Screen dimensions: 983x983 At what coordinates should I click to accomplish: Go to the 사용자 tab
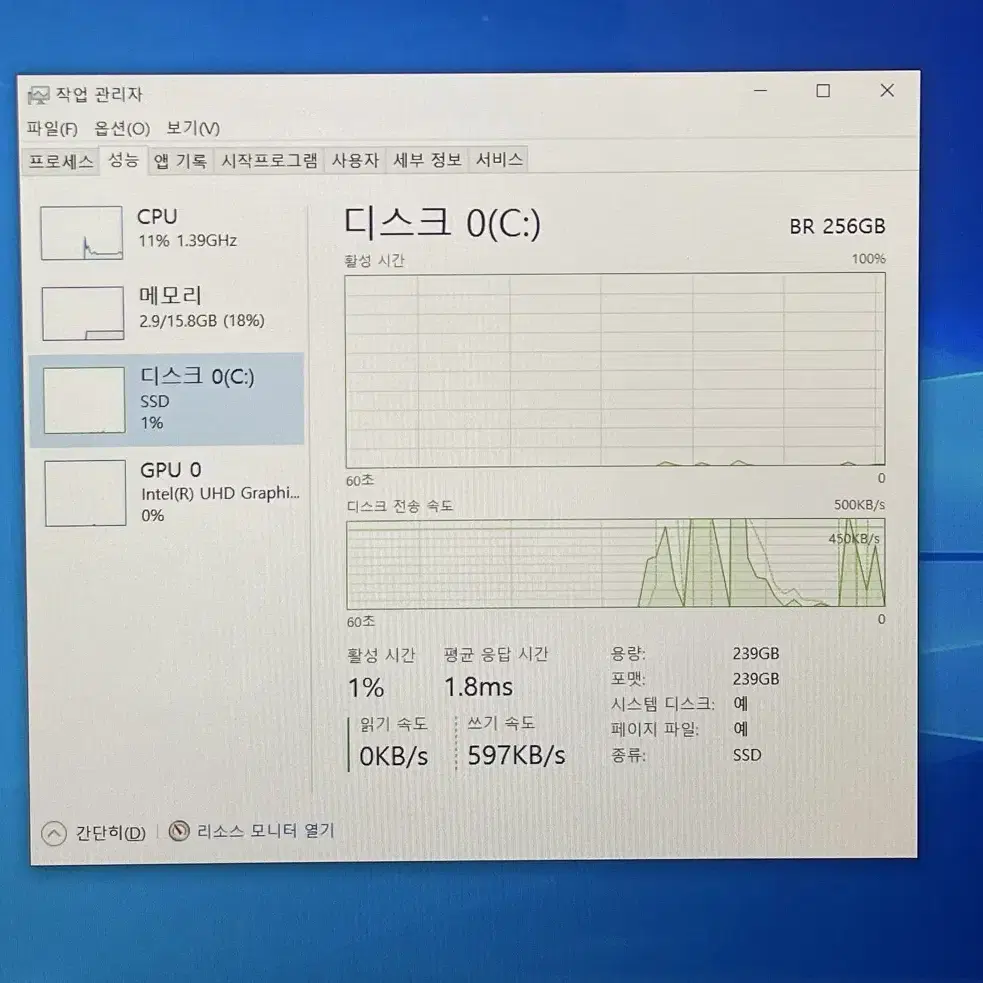[355, 160]
